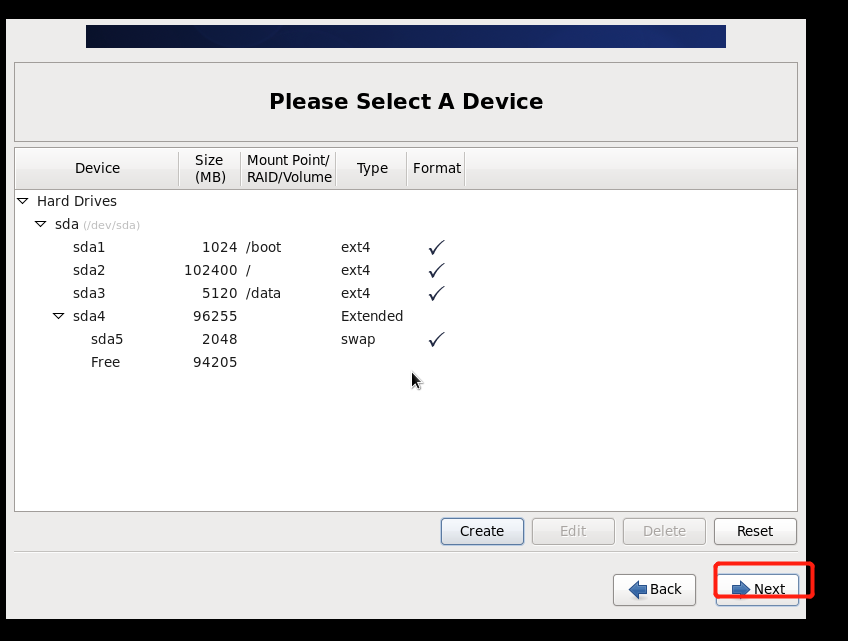Collapse the Hard Drives tree node
Image resolution: width=848 pixels, height=641 pixels.
pyautogui.click(x=23, y=201)
